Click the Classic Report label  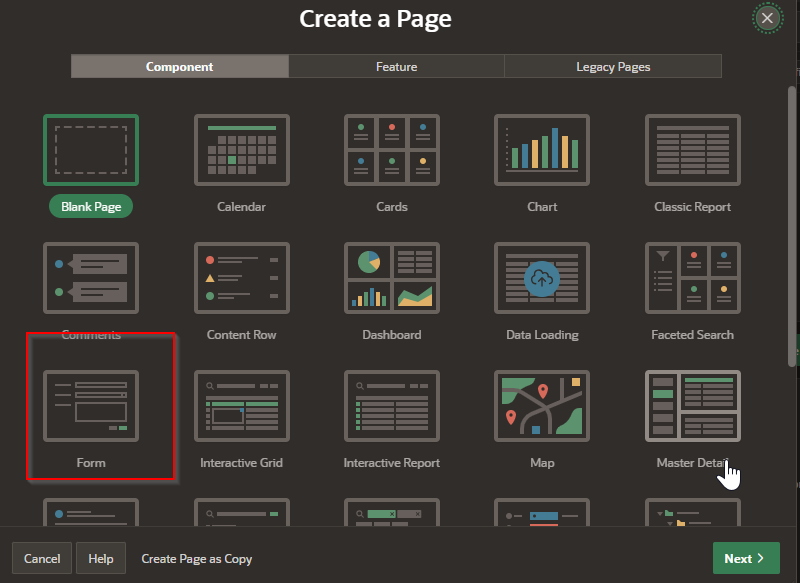point(692,207)
